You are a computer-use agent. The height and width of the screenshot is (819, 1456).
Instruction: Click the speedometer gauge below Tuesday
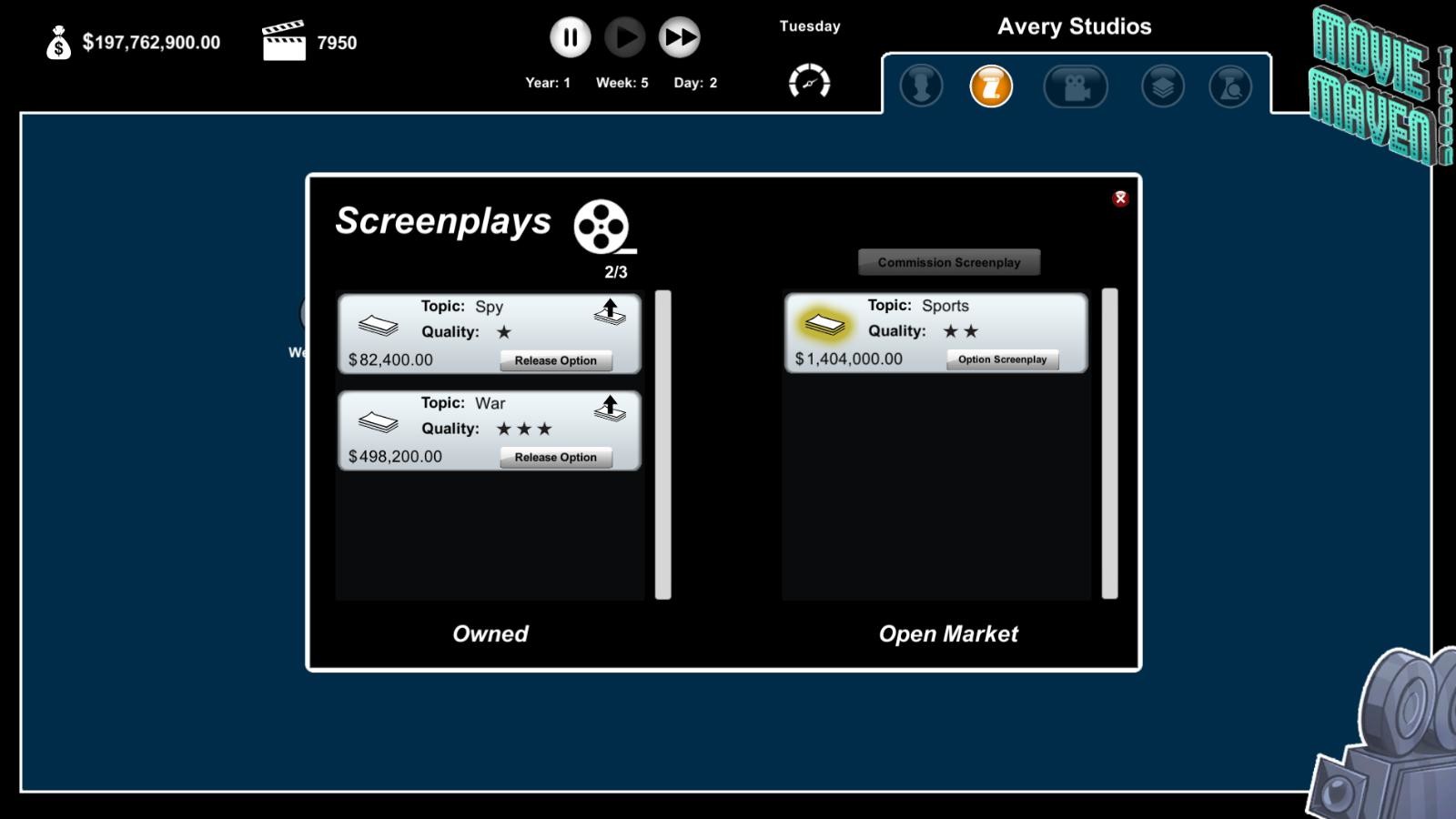coord(809,81)
